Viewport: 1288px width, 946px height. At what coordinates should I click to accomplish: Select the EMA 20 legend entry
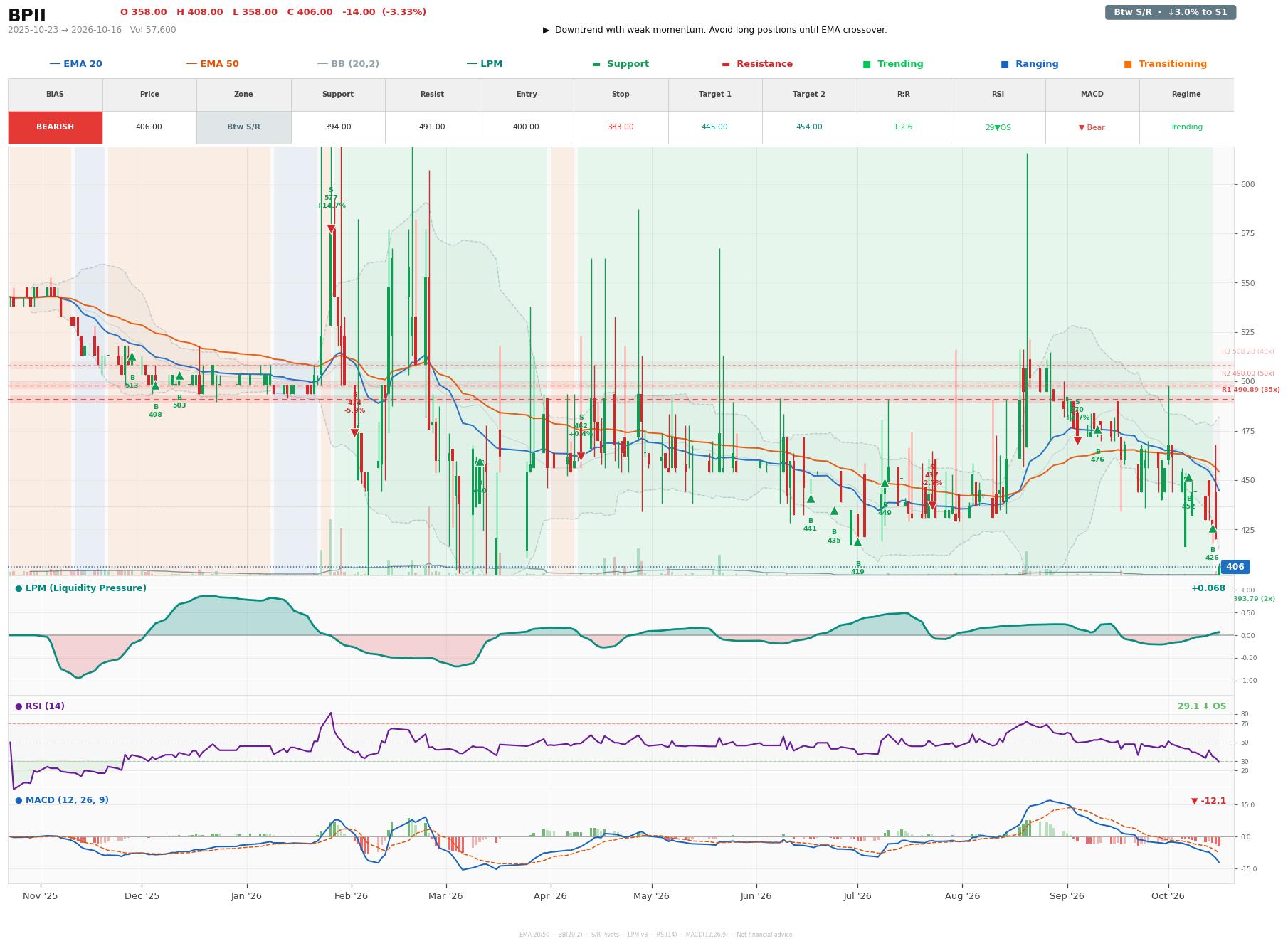(76, 64)
